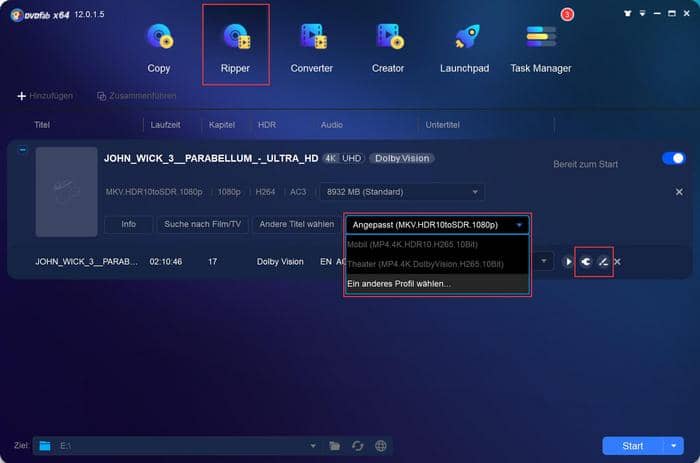Click the Audio column header
The image size is (700, 463).
click(x=332, y=125)
